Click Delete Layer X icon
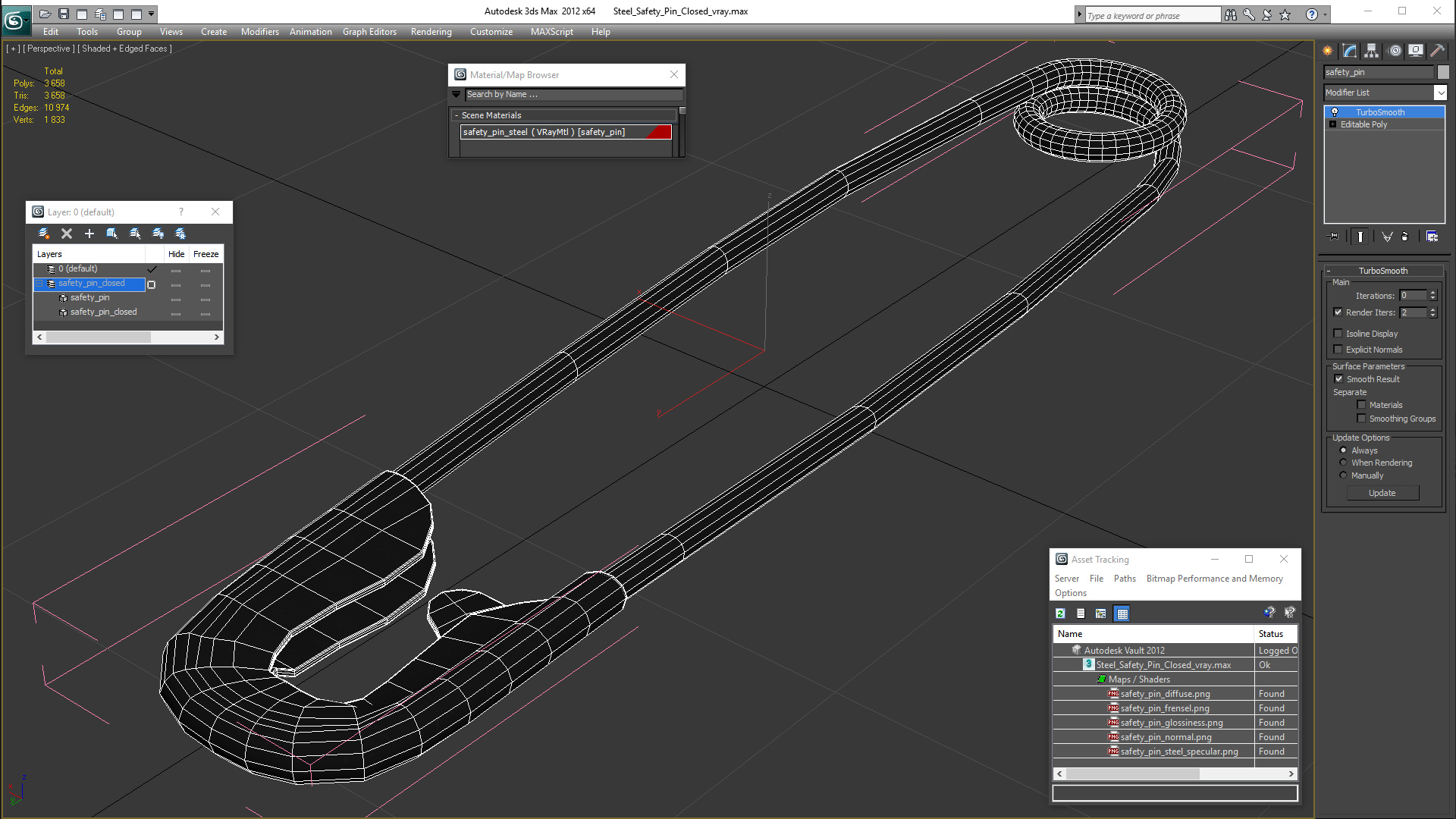This screenshot has width=1456, height=819. (x=67, y=234)
